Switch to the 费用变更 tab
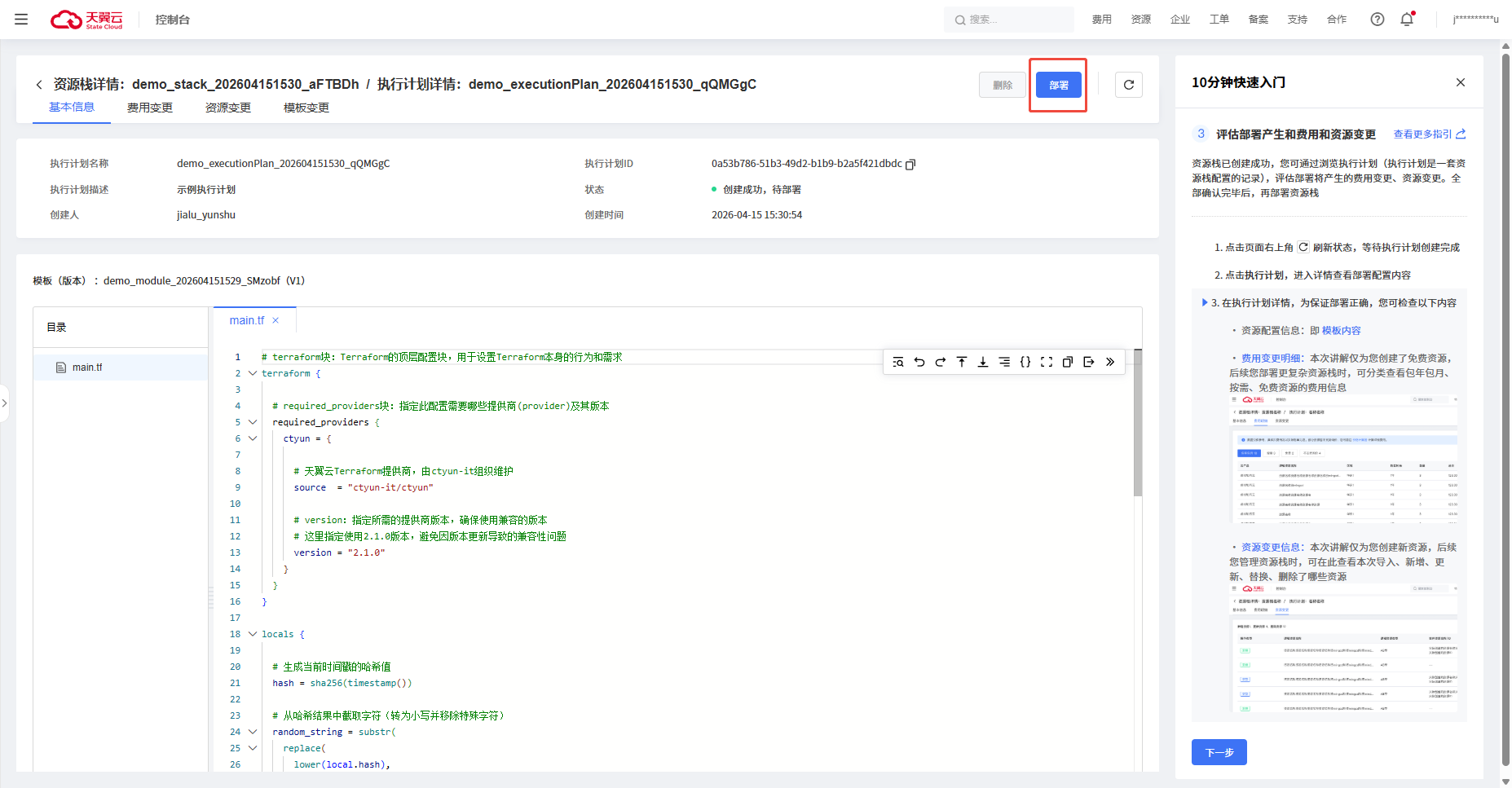This screenshot has width=1512, height=788. click(150, 108)
